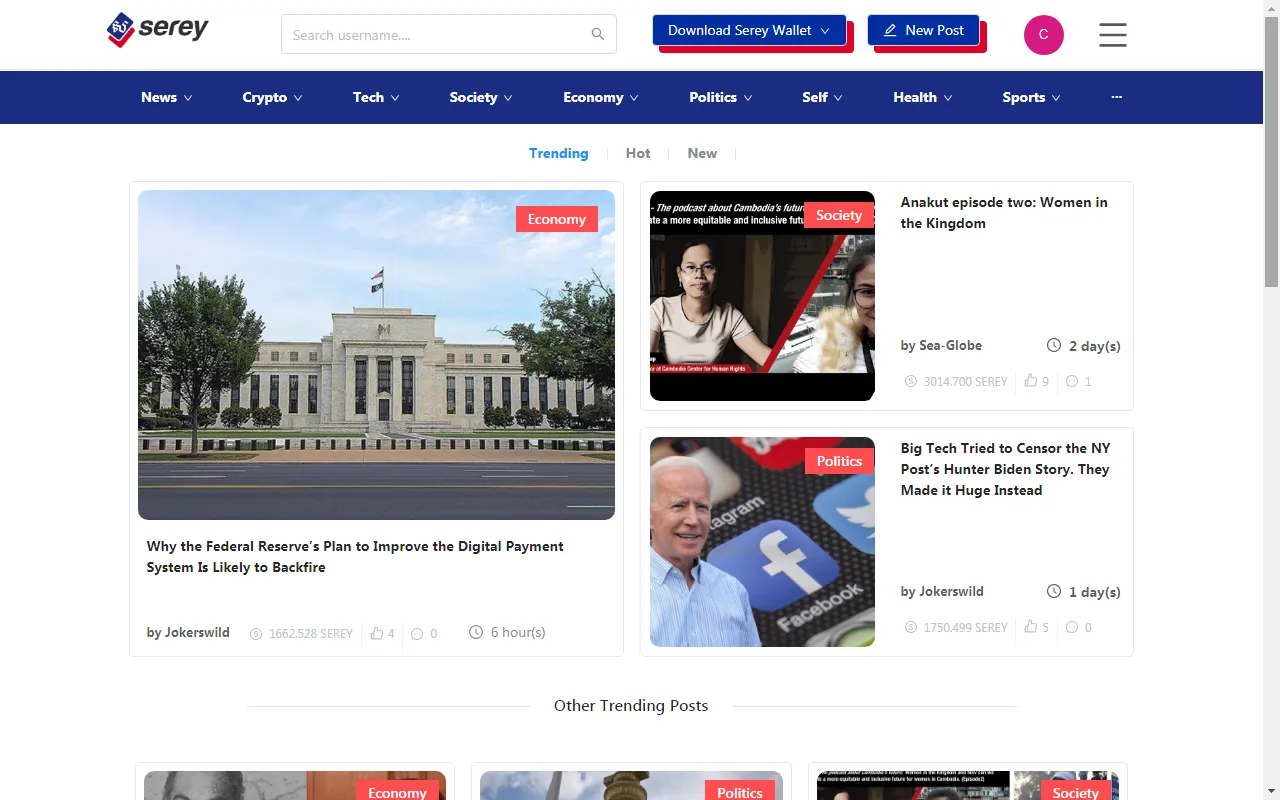Click coin icon beside 1662.528 SEREY
Screen dimensions: 1280x800
pos(256,633)
